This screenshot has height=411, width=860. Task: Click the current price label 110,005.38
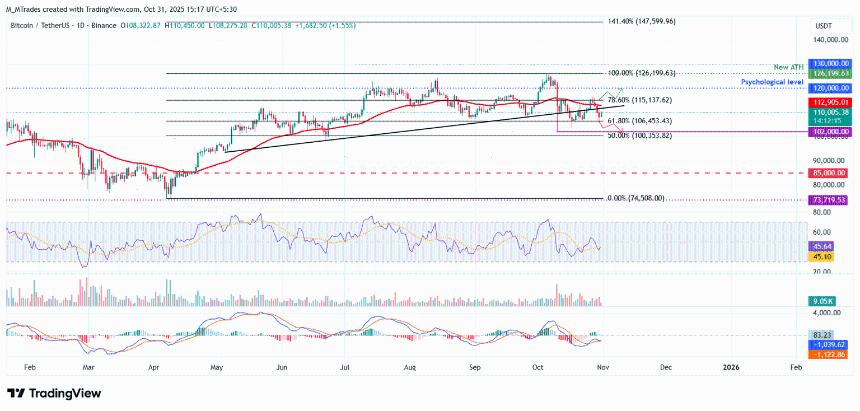click(x=831, y=113)
